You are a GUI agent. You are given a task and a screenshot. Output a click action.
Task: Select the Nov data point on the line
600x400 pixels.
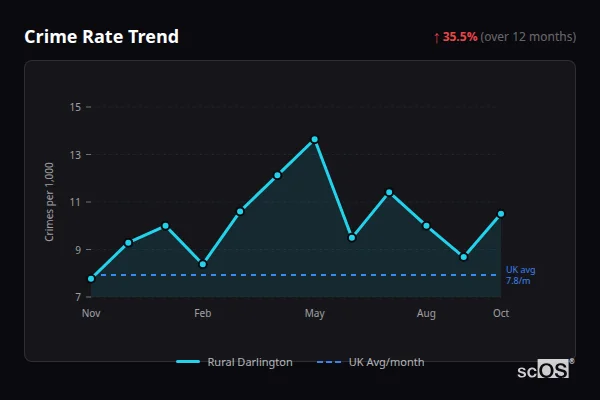[x=91, y=279]
